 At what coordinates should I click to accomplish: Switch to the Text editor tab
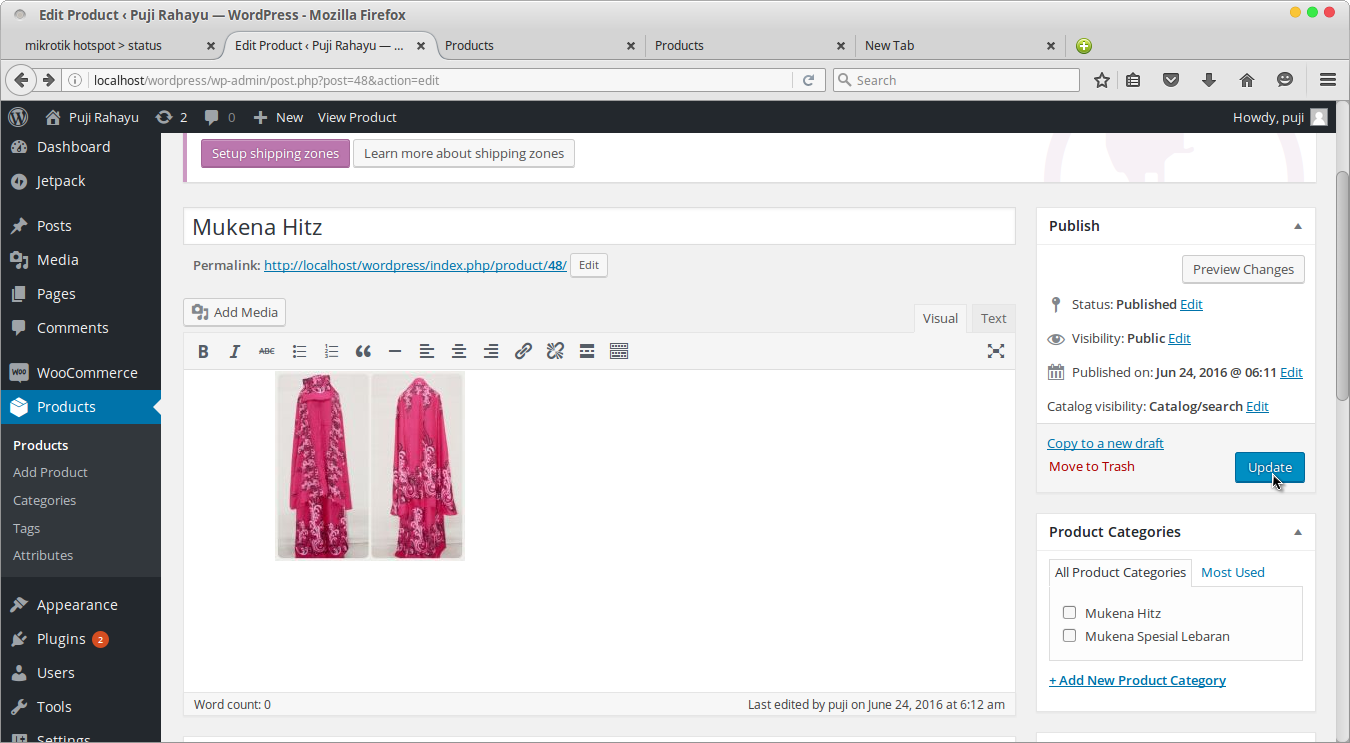[x=993, y=318]
